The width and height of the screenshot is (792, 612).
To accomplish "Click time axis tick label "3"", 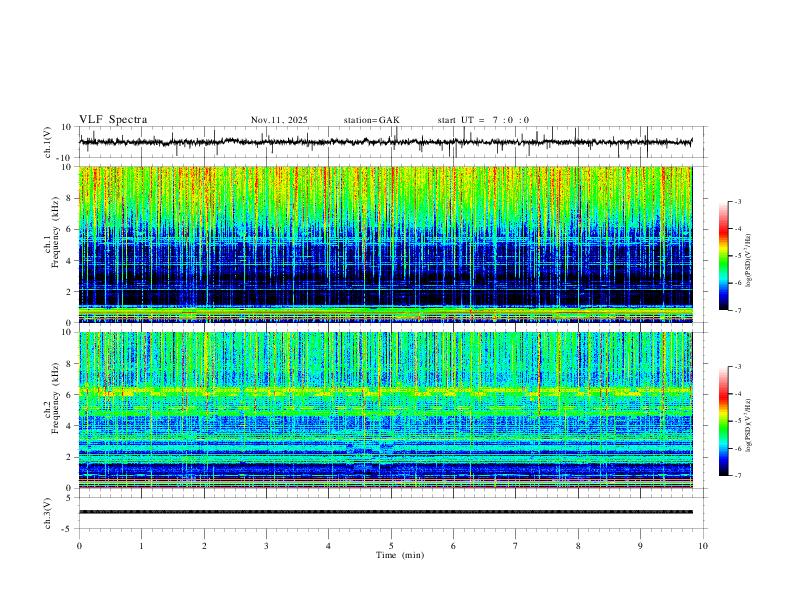I will pos(266,546).
